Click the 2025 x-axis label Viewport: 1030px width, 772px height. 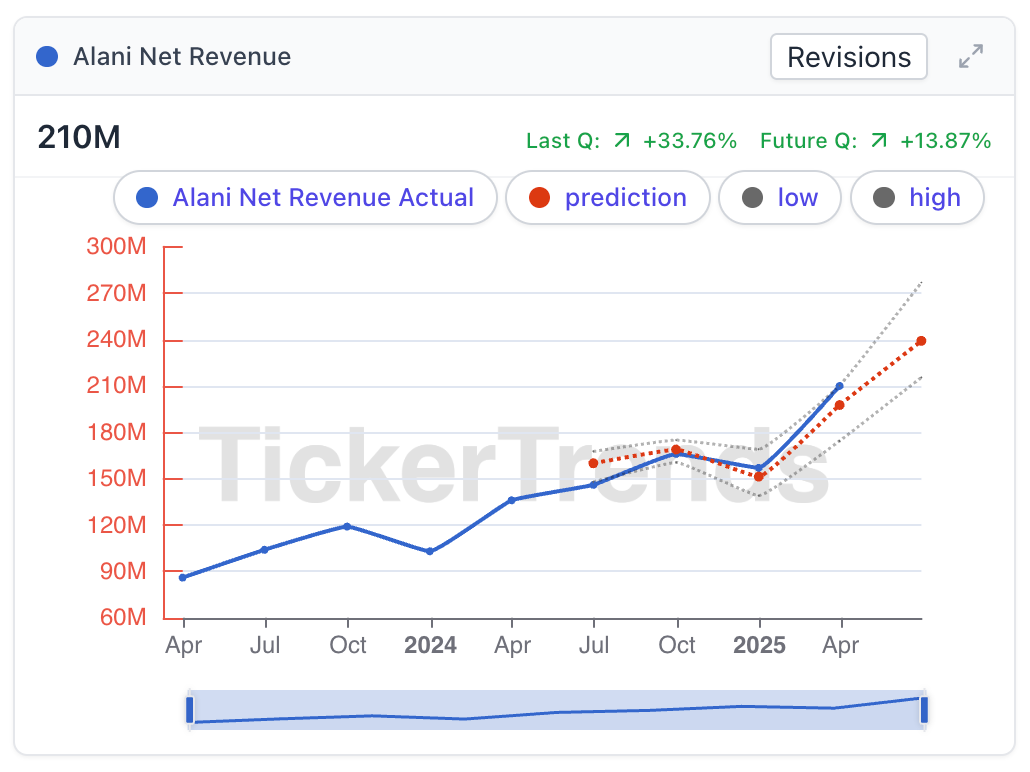pos(759,645)
